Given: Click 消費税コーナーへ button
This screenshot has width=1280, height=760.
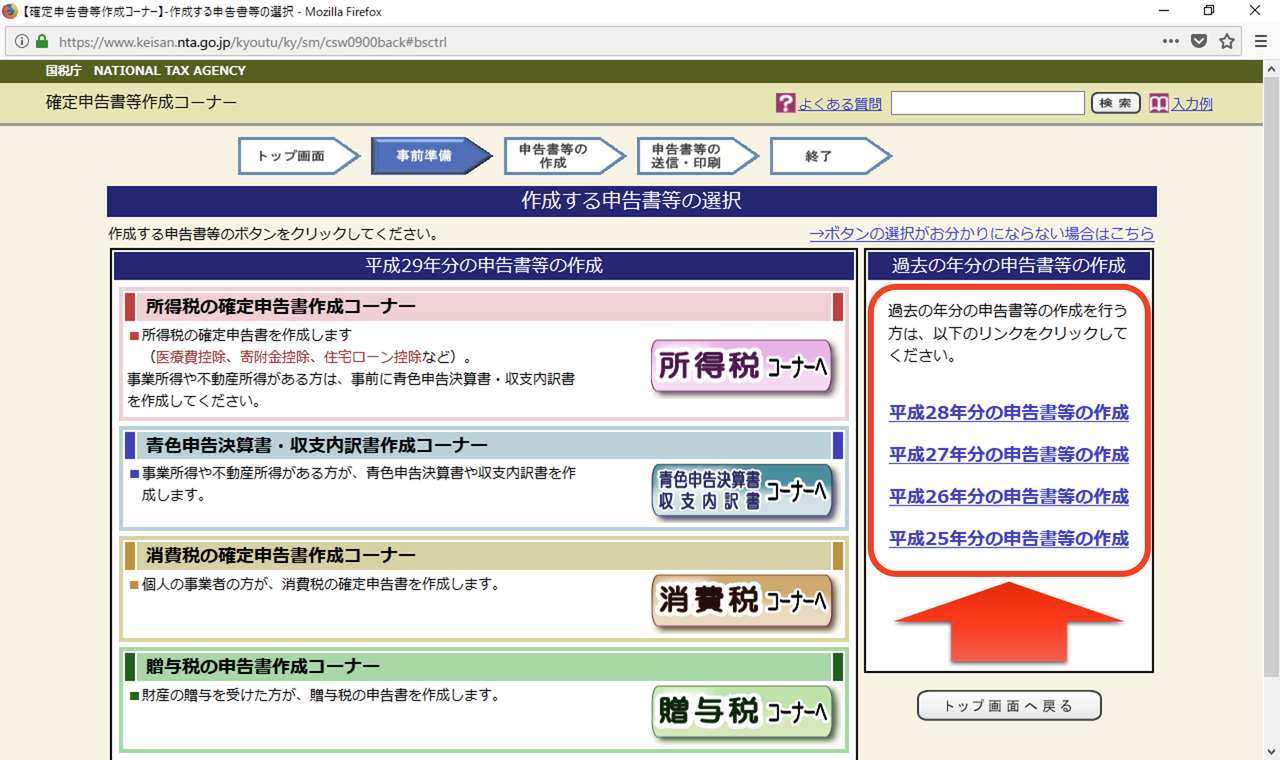Looking at the screenshot, I should [742, 601].
